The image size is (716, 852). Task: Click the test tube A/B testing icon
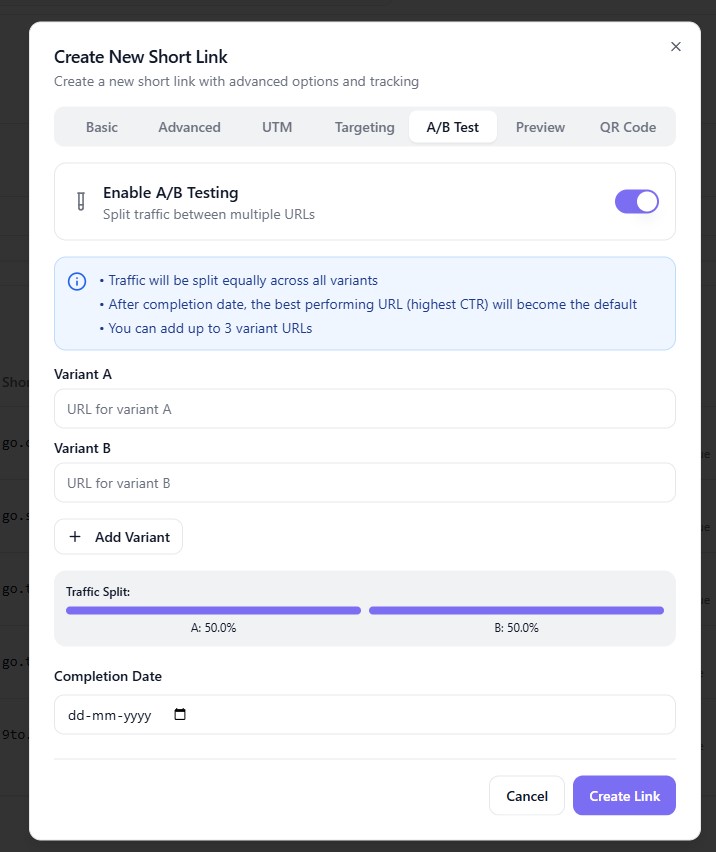pyautogui.click(x=81, y=201)
